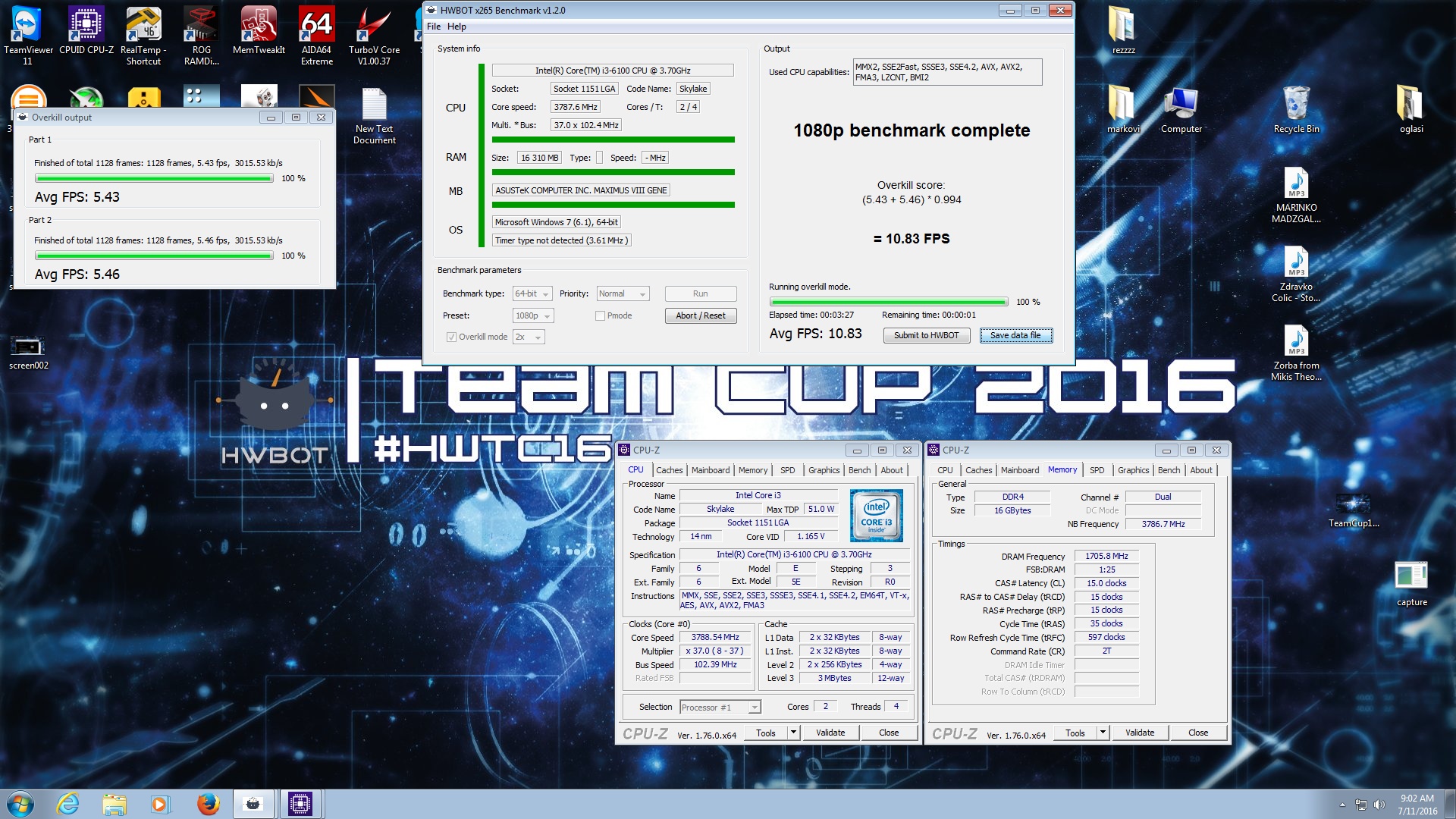Open the Preset 1080p dropdown
The height and width of the screenshot is (819, 1456).
click(x=534, y=315)
